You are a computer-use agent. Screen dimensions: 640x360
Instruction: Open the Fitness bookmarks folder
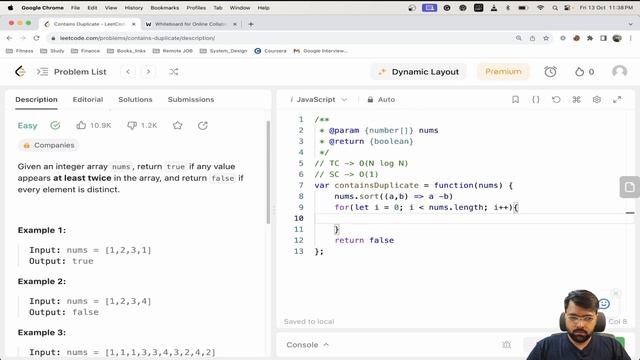tap(20, 51)
